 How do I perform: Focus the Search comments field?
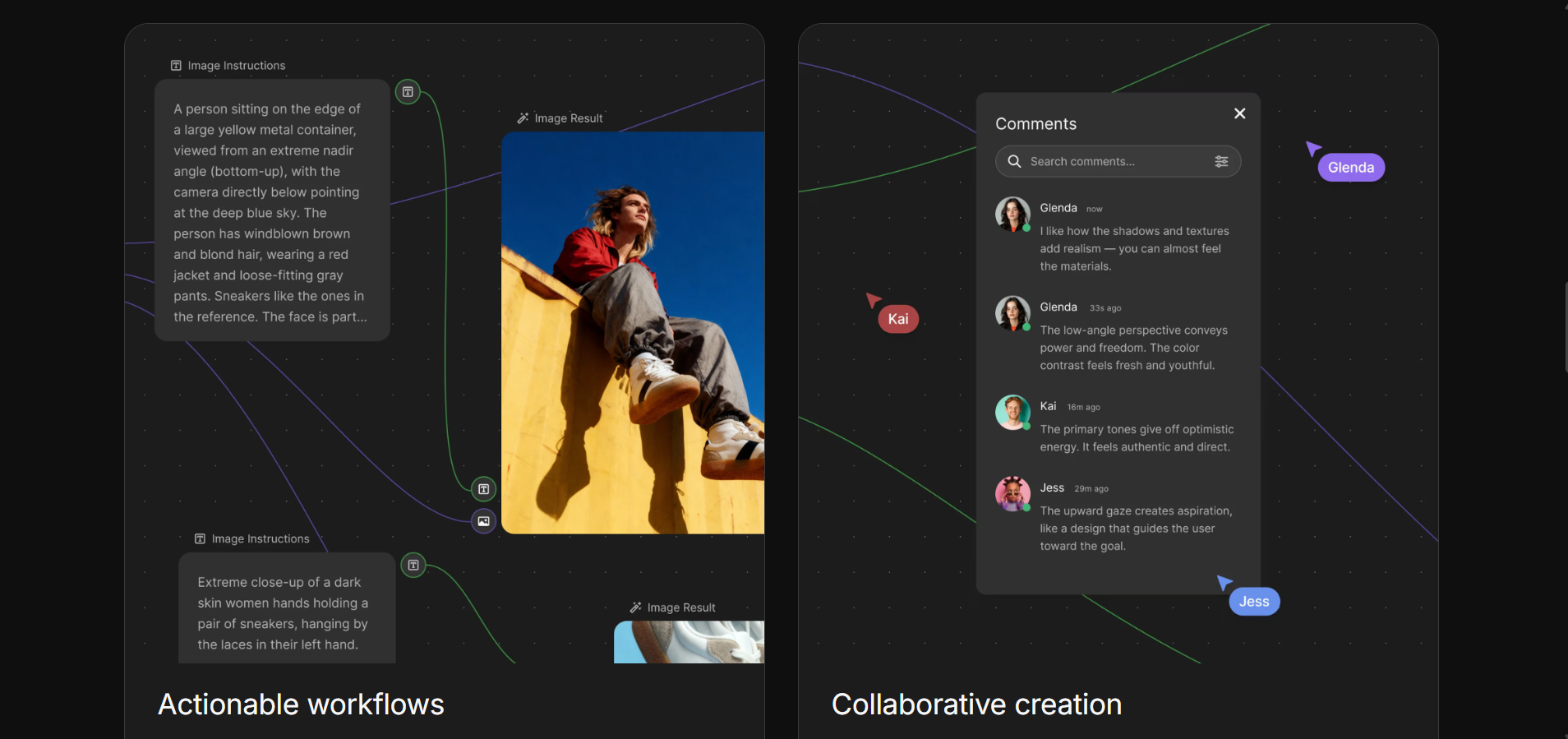(1118, 162)
